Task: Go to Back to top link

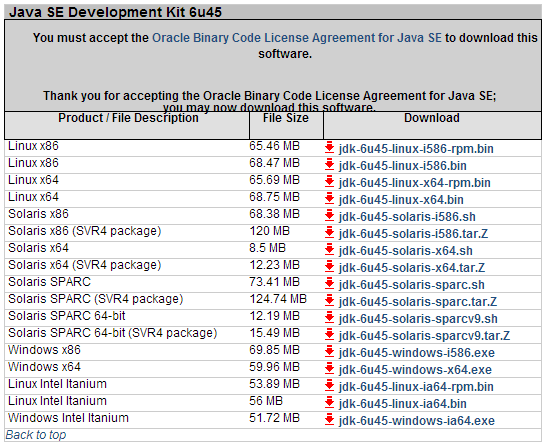Action: [x=36, y=435]
